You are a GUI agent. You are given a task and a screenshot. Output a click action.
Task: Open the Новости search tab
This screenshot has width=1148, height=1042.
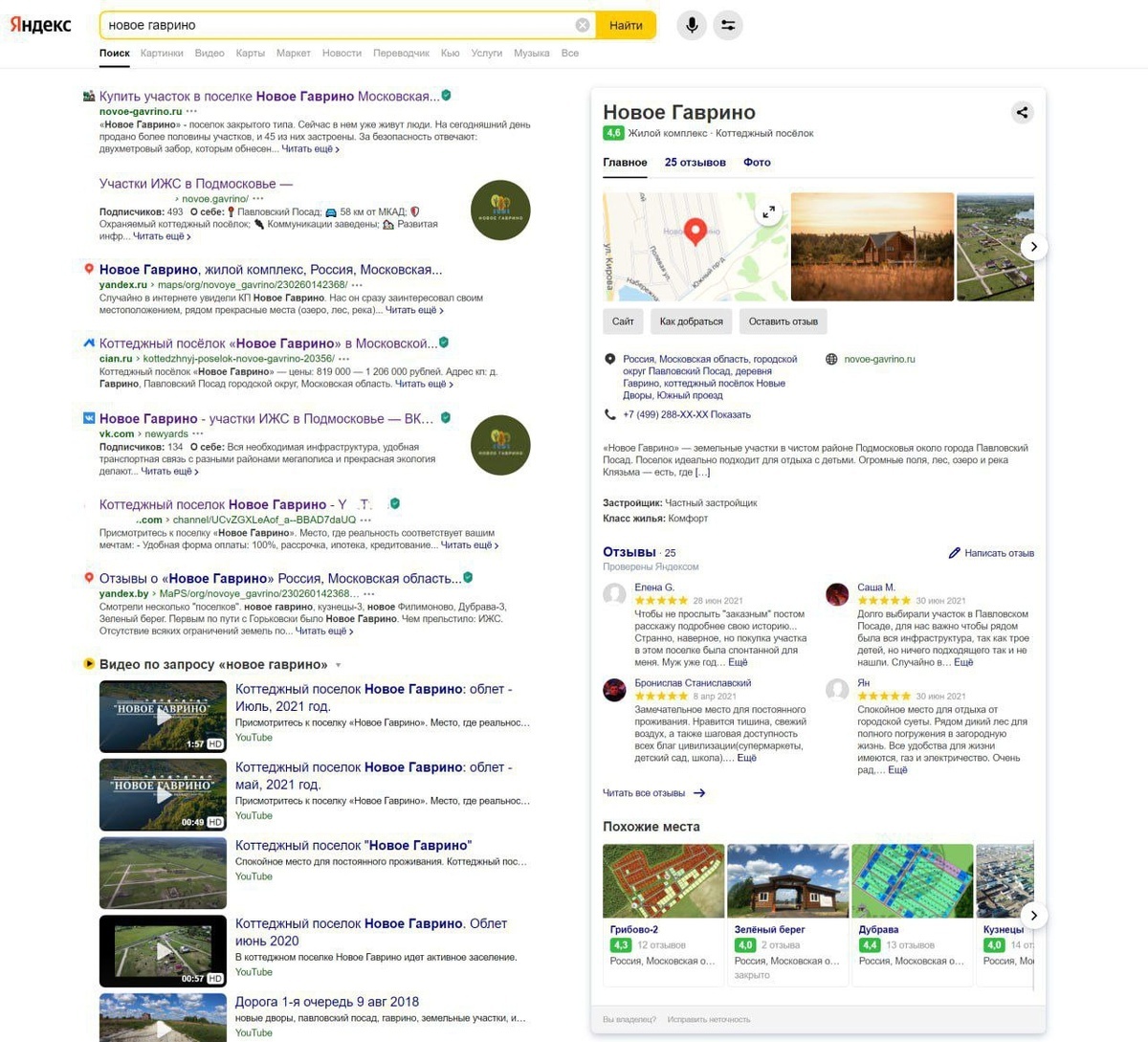click(342, 54)
